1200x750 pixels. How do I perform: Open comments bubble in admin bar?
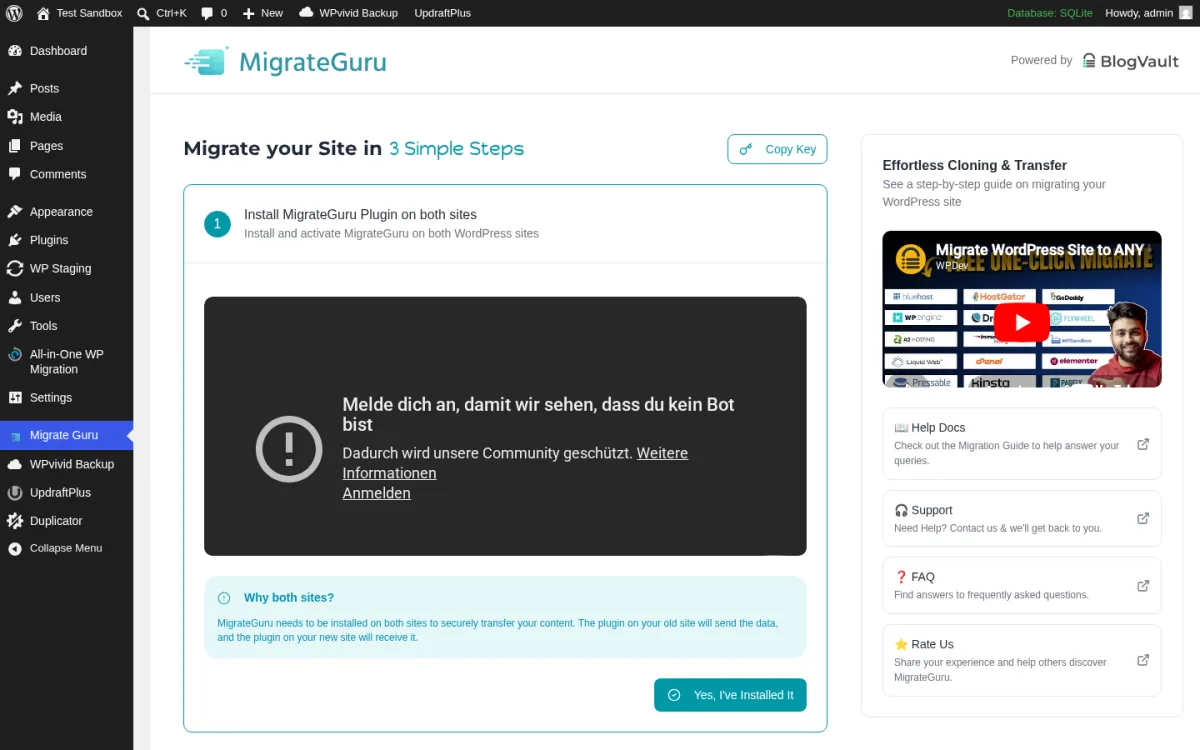pos(207,13)
